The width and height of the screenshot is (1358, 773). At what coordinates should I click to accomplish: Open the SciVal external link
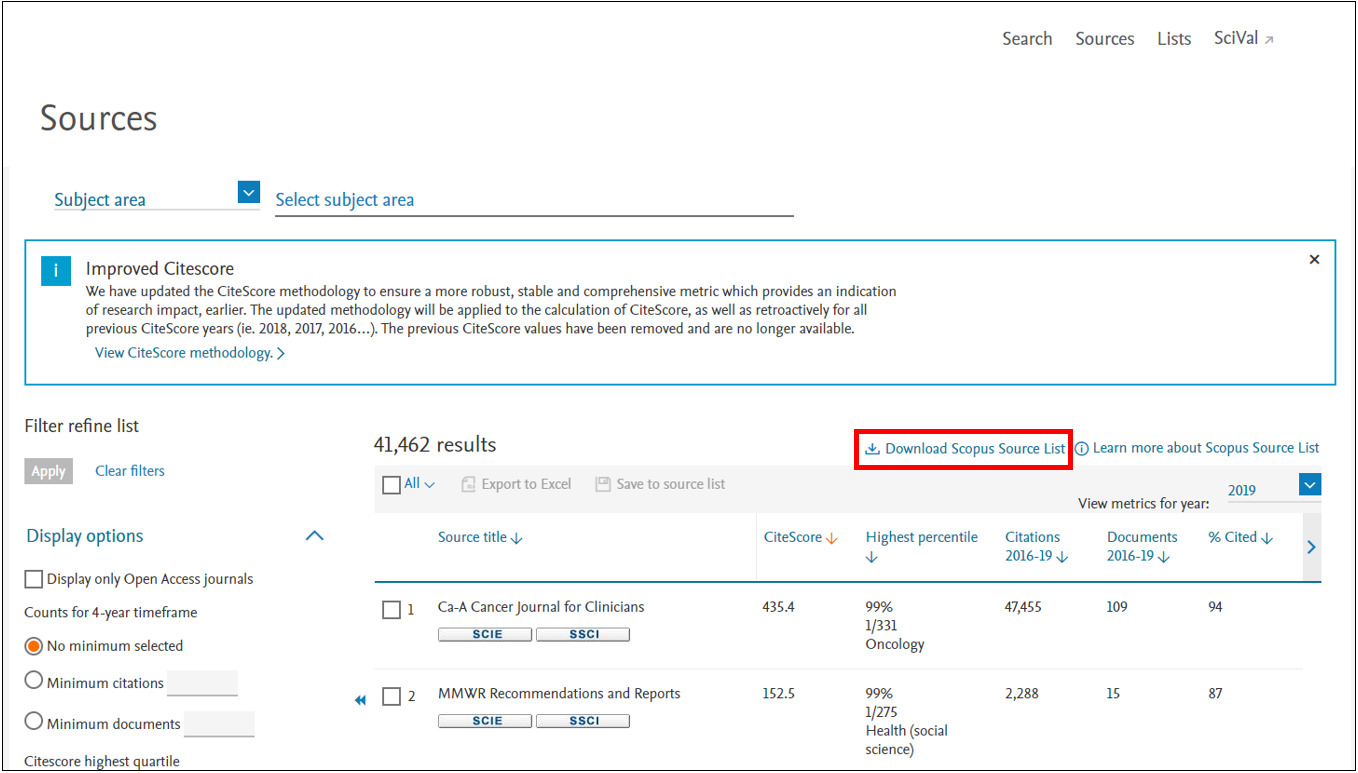click(1244, 39)
